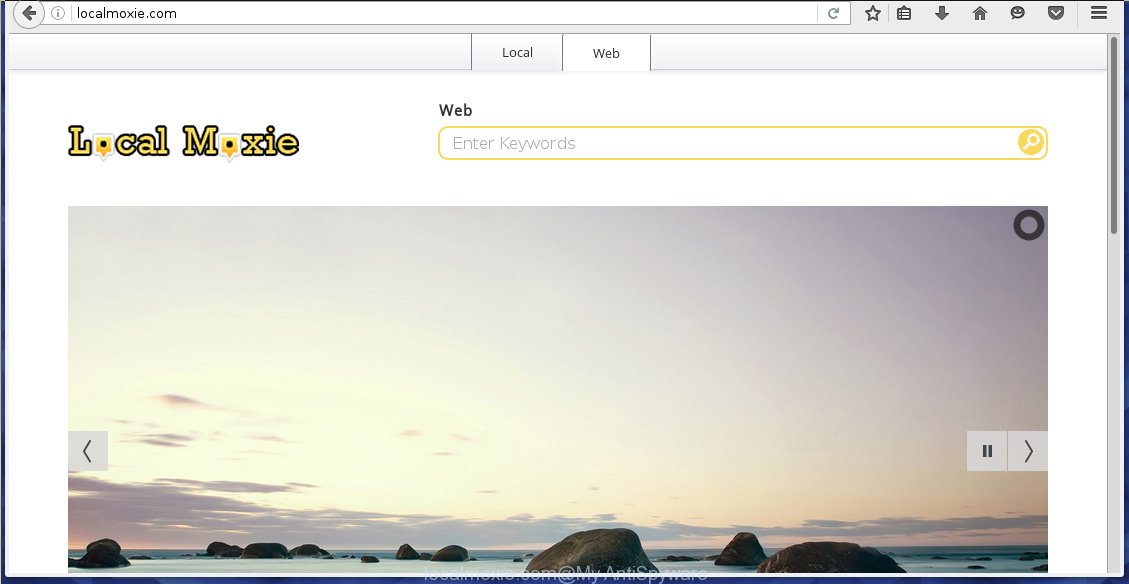Click the localmoxie.com address bar URL

click(x=127, y=13)
